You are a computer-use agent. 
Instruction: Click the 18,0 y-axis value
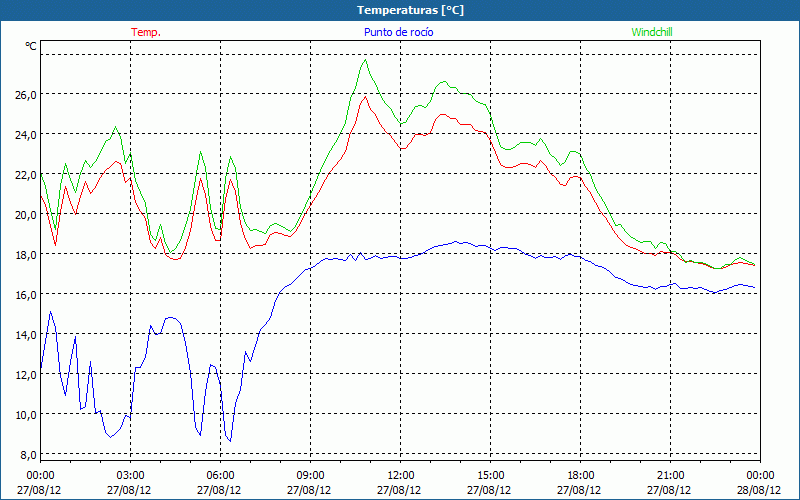pyautogui.click(x=26, y=255)
